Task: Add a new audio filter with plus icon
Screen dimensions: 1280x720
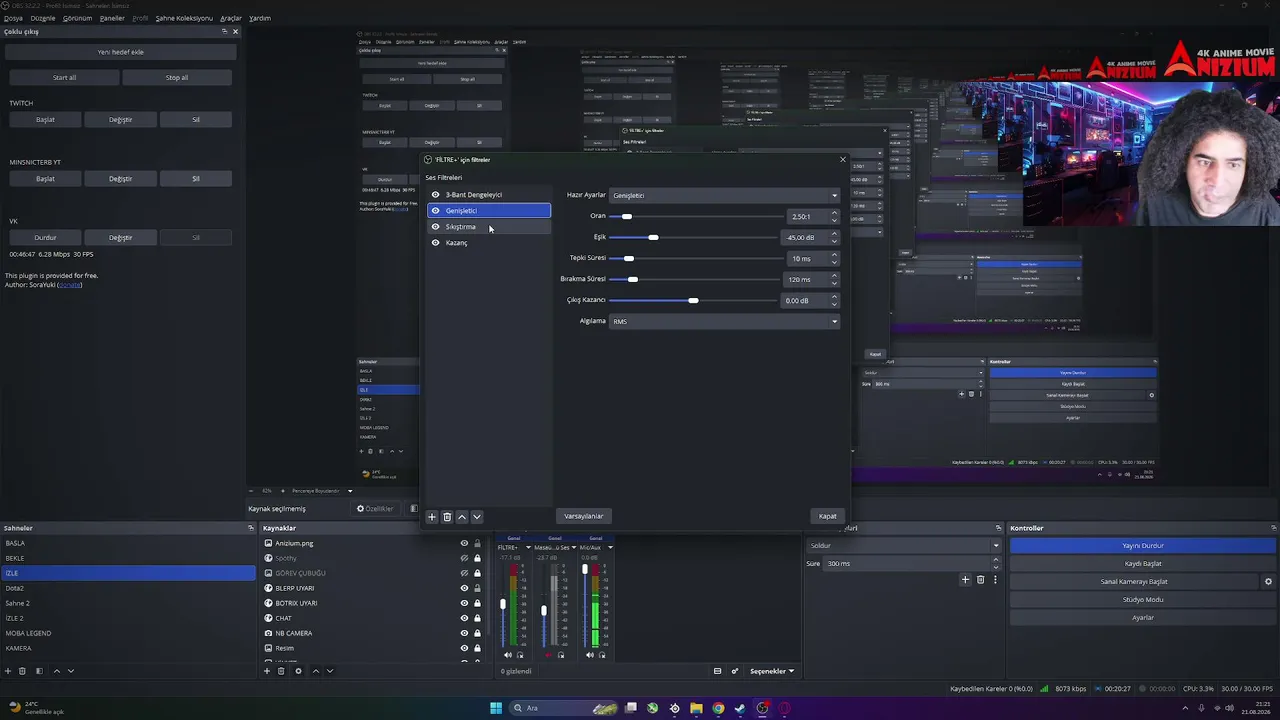Action: [432, 517]
